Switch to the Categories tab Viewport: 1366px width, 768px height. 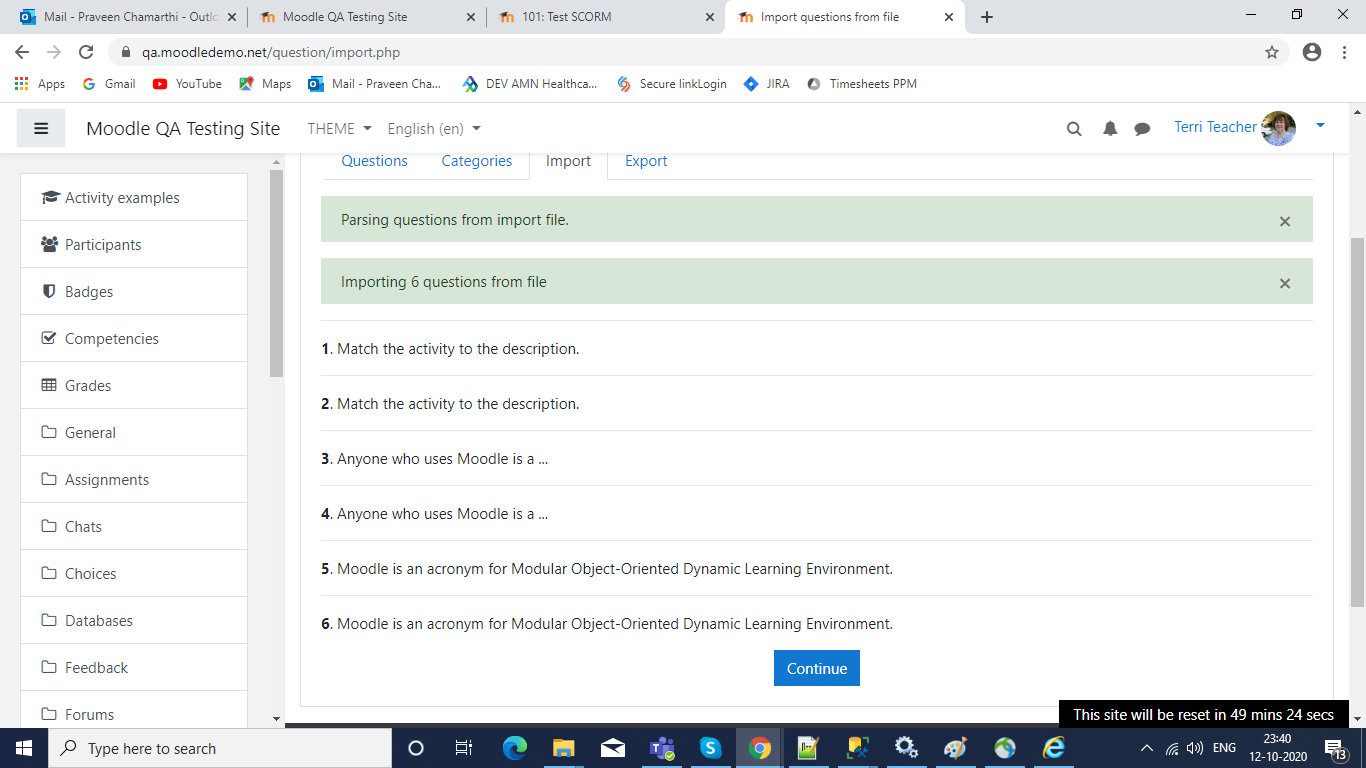click(477, 161)
